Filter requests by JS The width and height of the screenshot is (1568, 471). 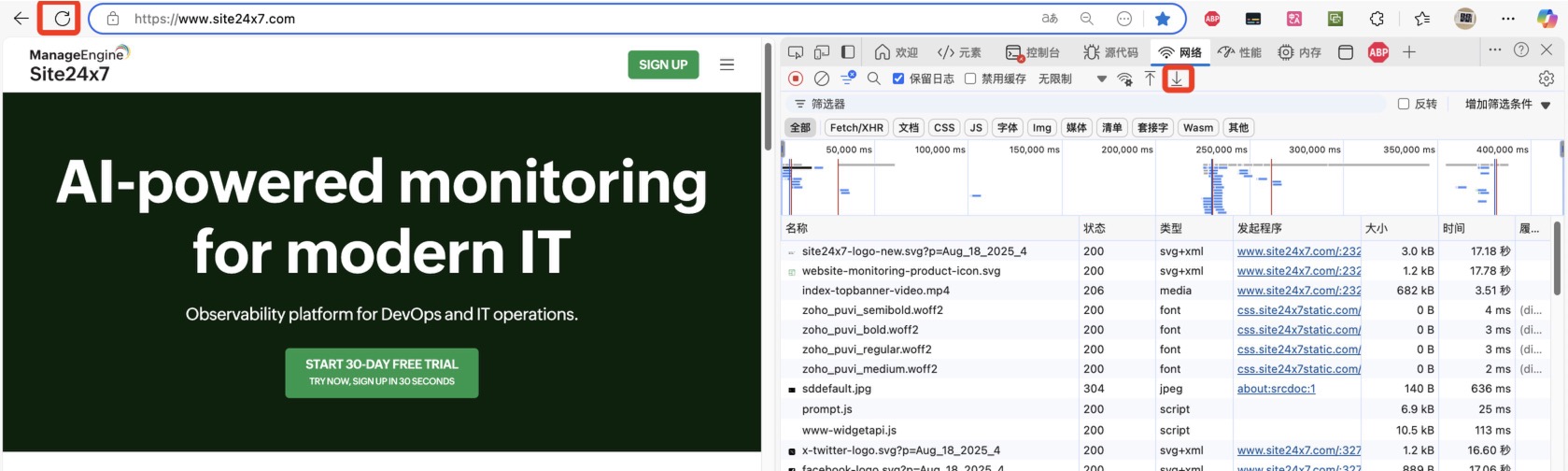pos(976,128)
